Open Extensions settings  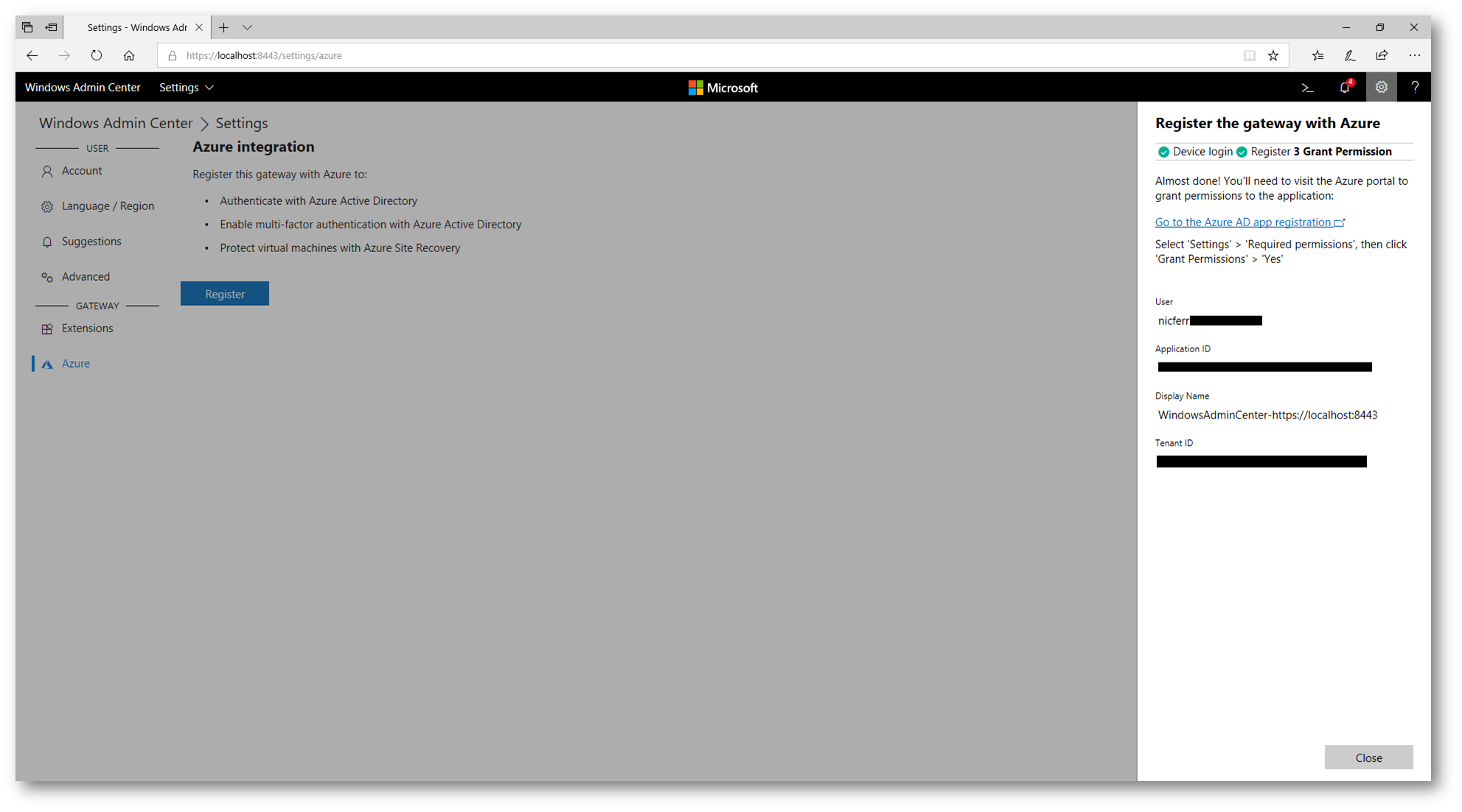[x=87, y=329]
